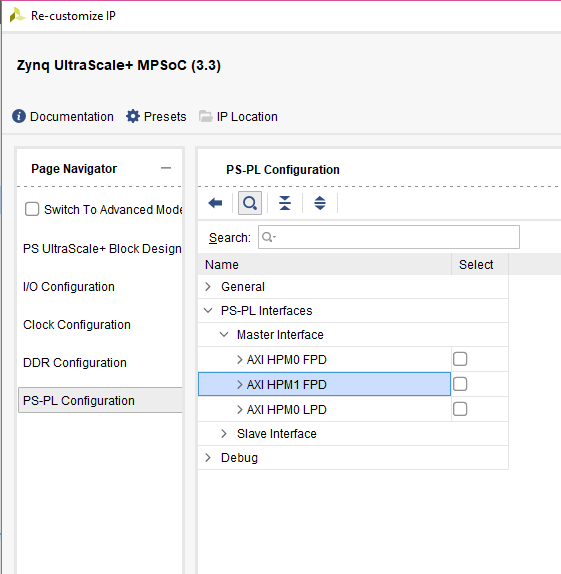Click the expand all toolbar icon
This screenshot has height=574, width=561.
[320, 203]
